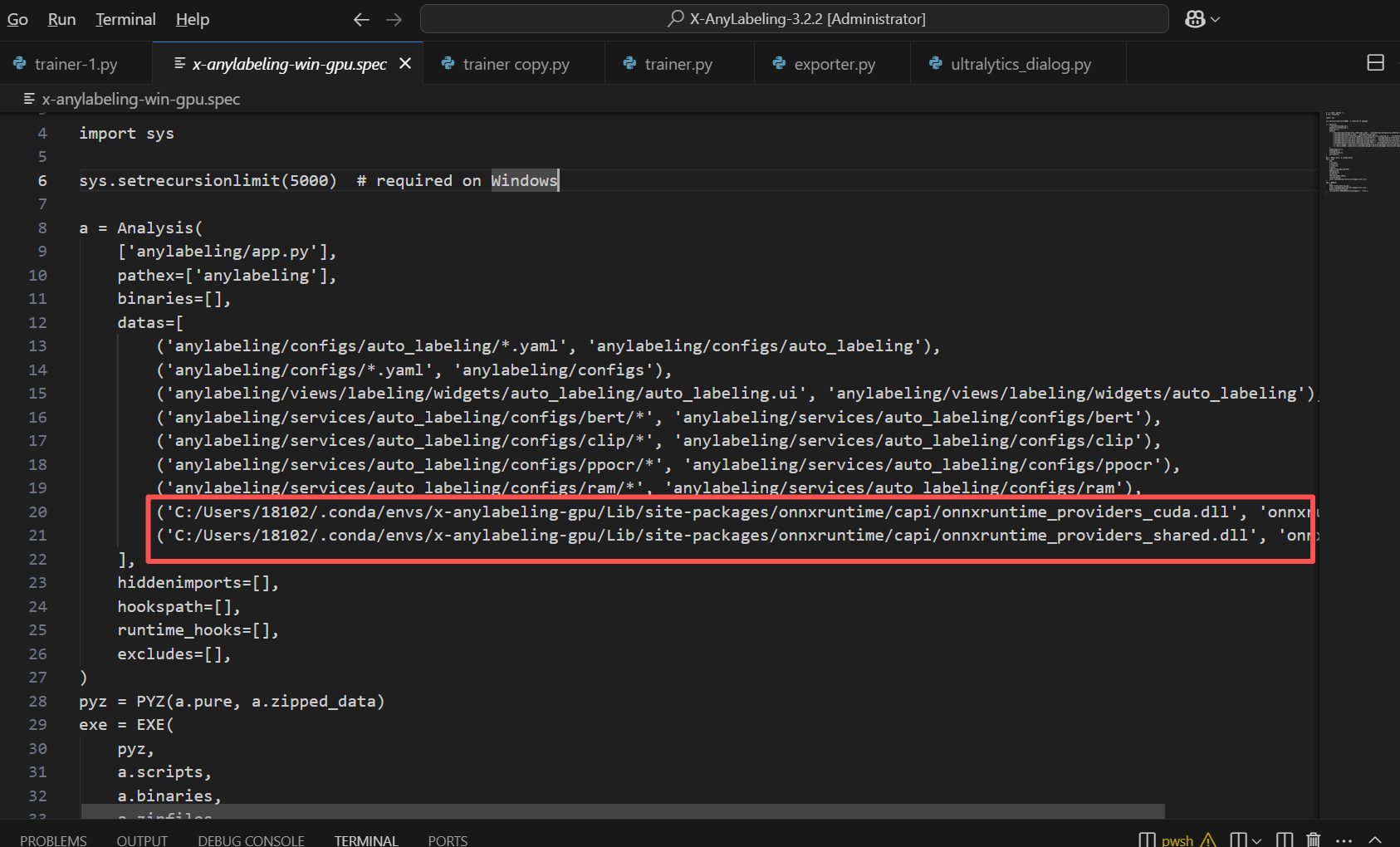This screenshot has width=1400, height=847.
Task: Click "pathex=['anylabeling']," line
Action: tap(227, 275)
